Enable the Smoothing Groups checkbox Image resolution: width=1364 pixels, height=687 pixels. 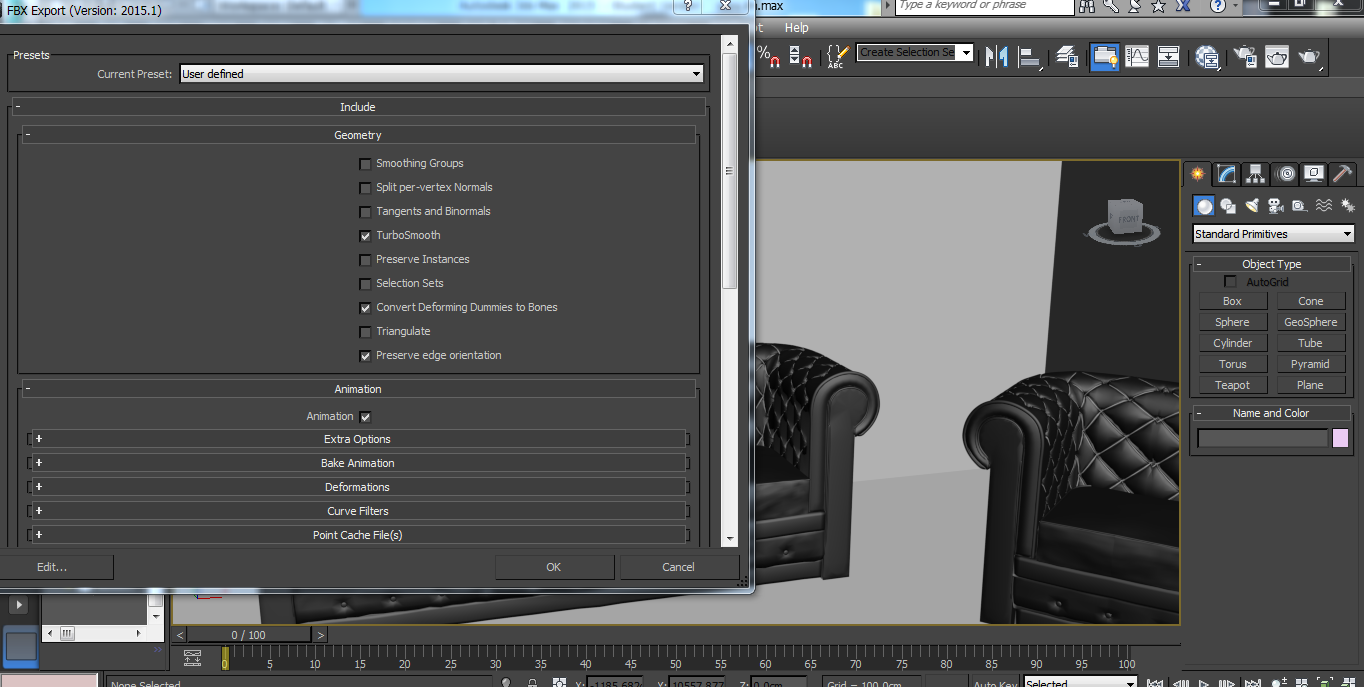tap(365, 164)
